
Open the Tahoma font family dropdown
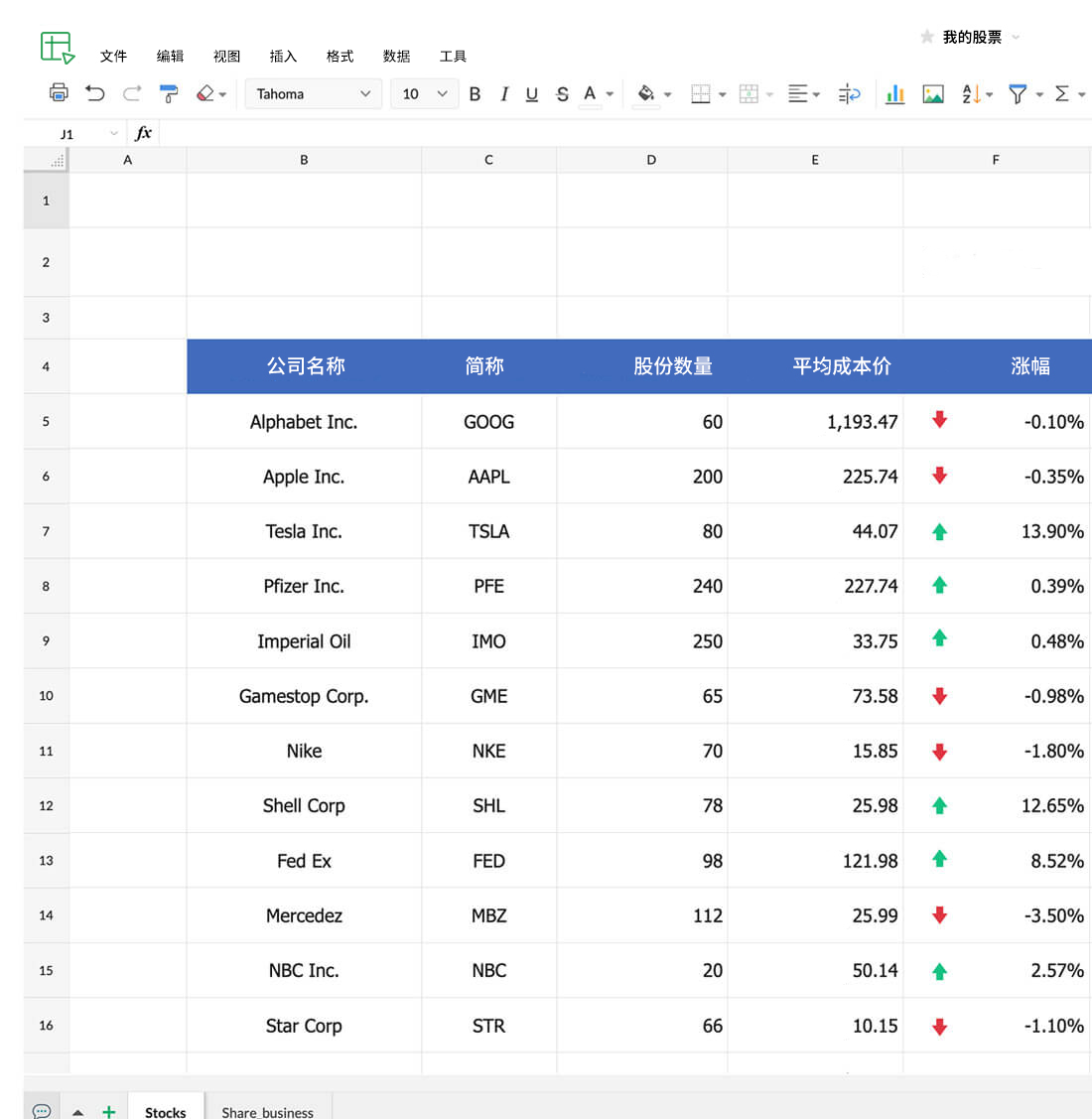313,93
